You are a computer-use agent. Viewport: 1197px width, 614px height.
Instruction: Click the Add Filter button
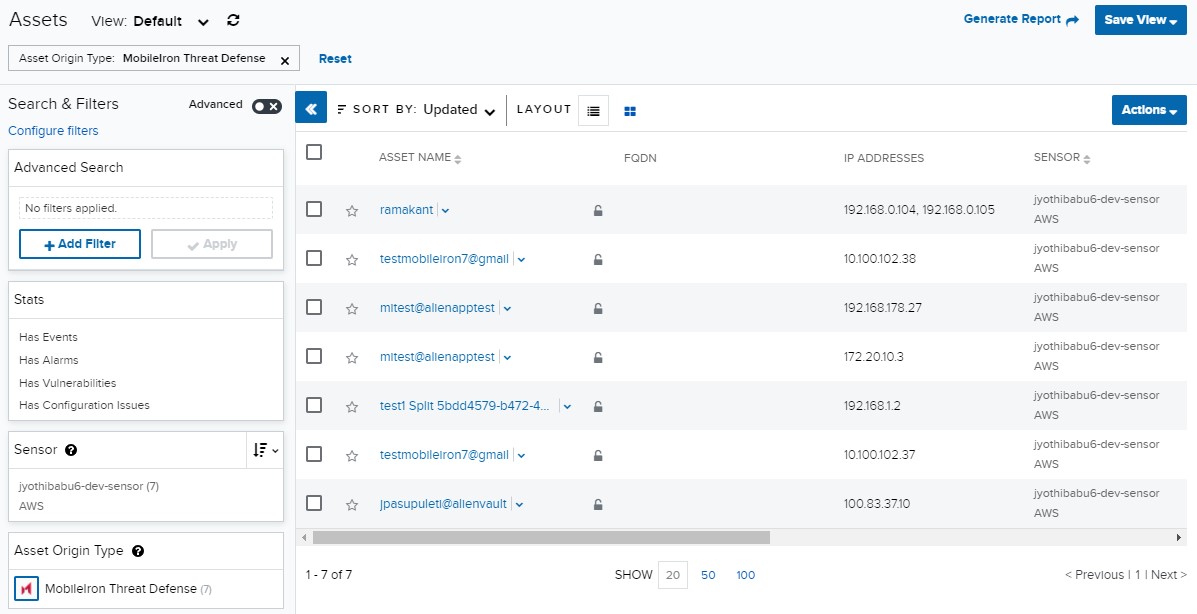79,244
